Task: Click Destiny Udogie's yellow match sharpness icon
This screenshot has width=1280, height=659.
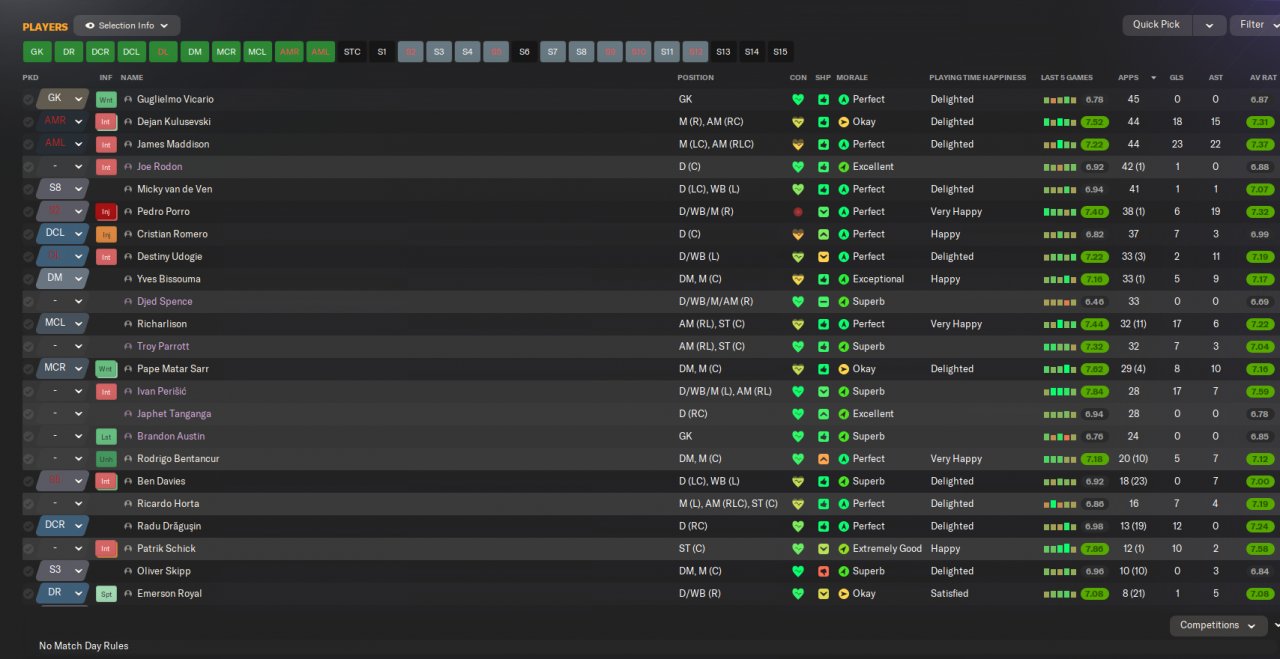Action: pos(823,257)
